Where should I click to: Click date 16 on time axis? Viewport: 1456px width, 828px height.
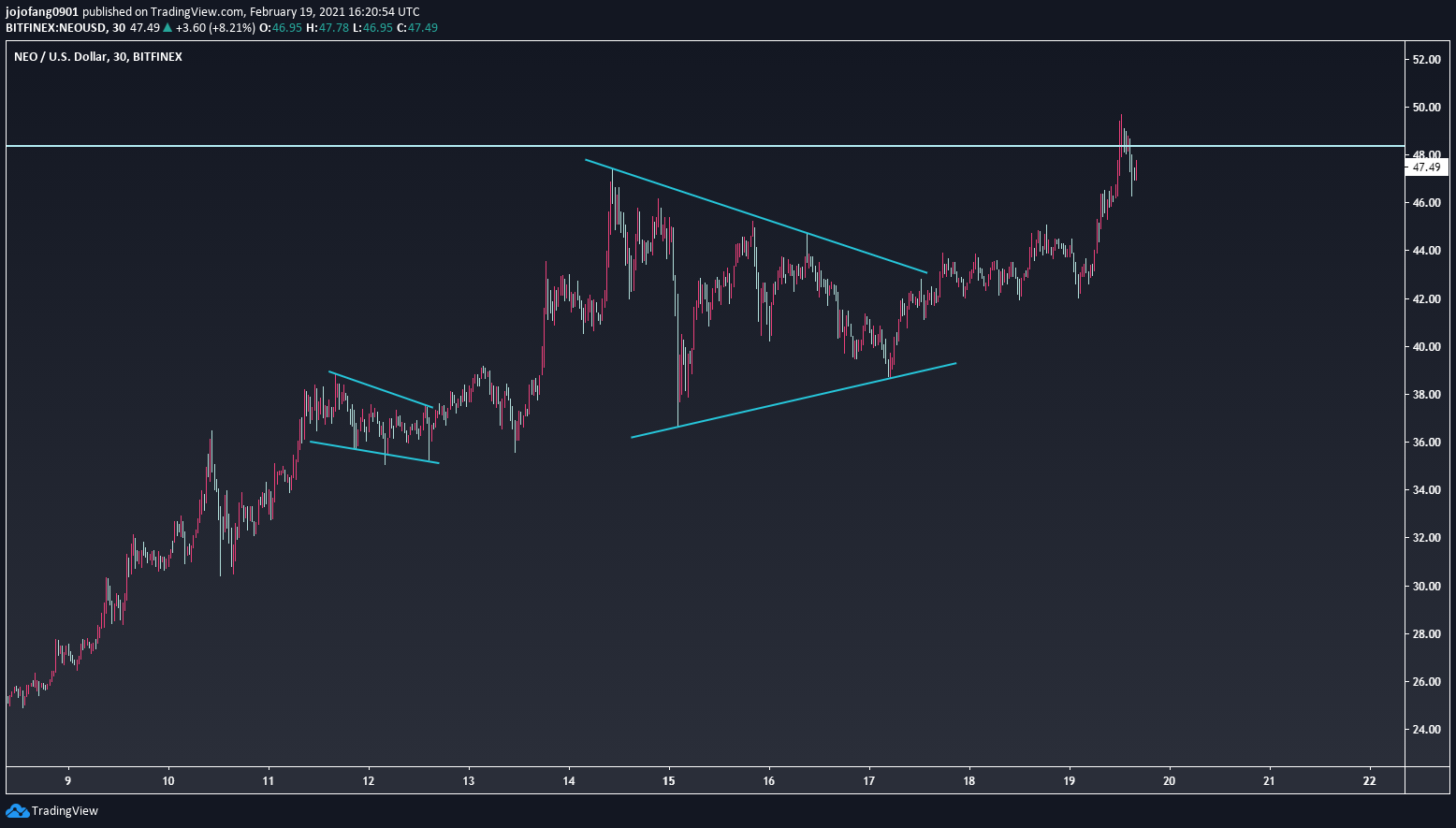[x=769, y=780]
